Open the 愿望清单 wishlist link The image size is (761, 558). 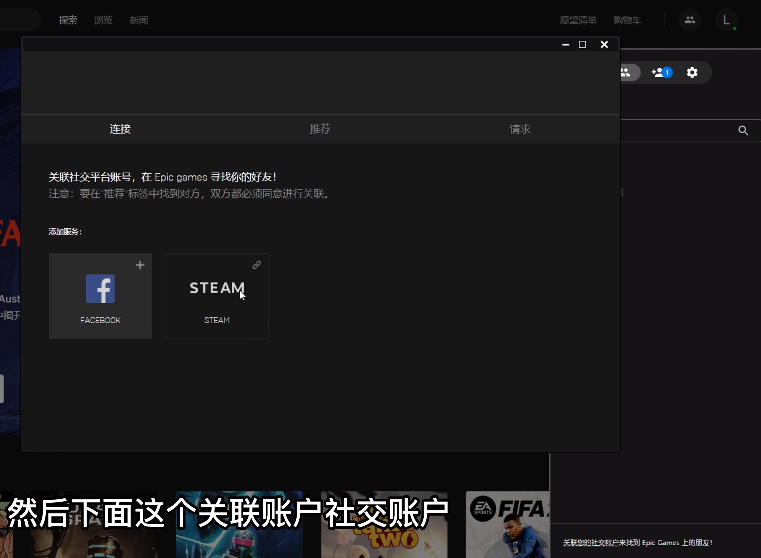pyautogui.click(x=577, y=20)
